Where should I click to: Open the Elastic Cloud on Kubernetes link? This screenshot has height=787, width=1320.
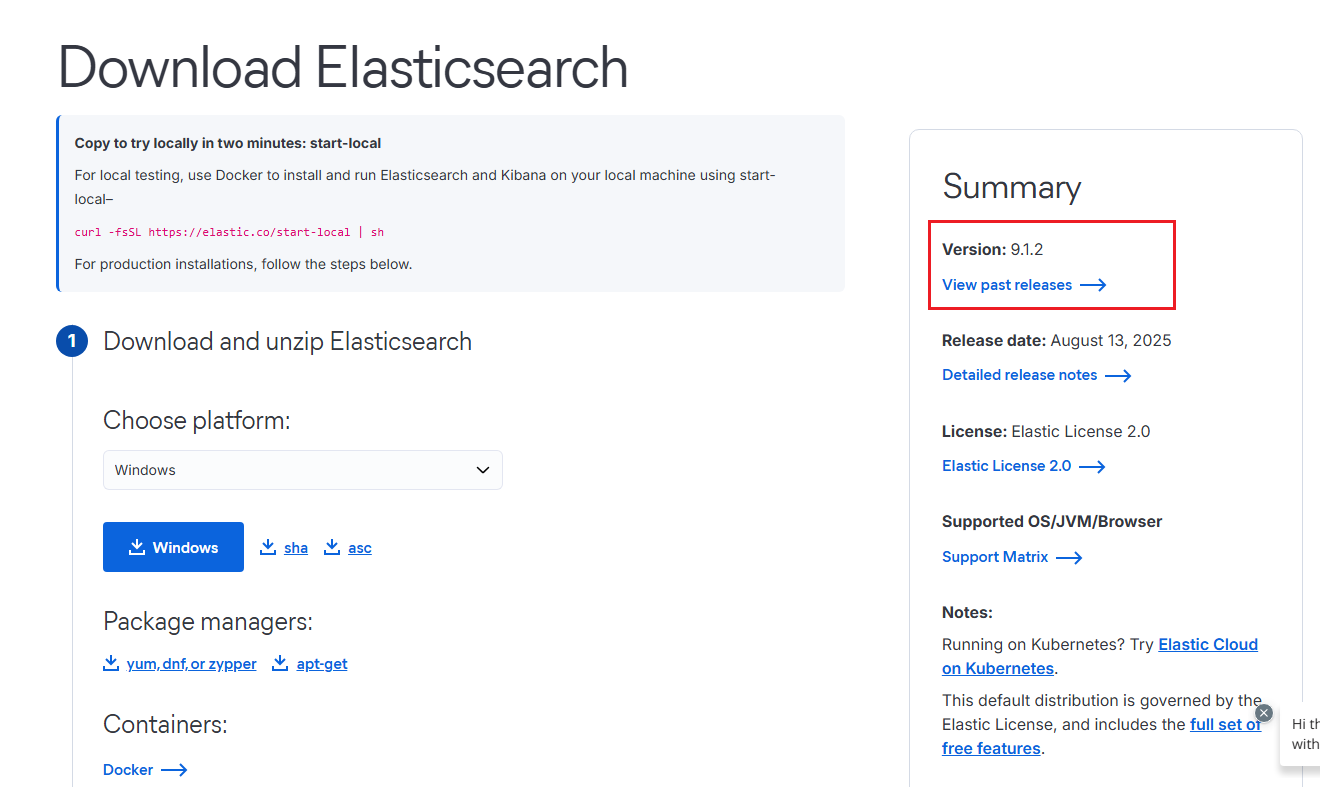click(1207, 645)
